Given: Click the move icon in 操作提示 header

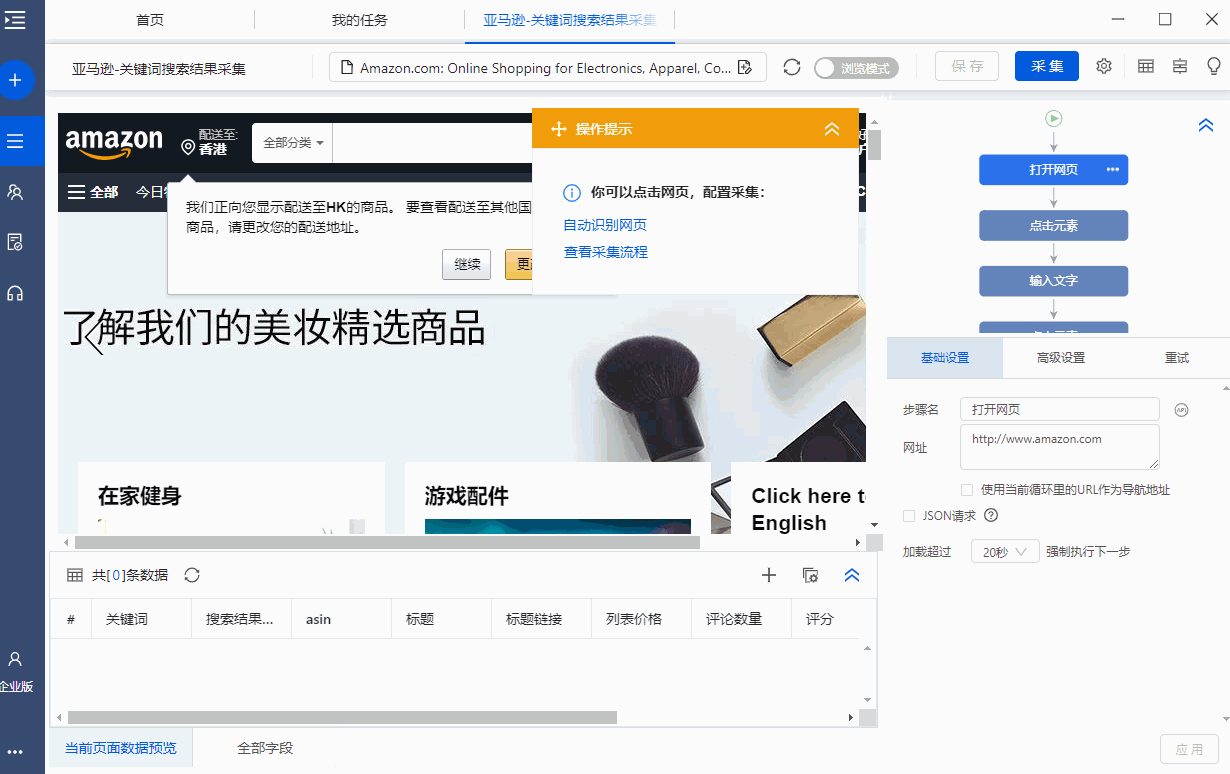Looking at the screenshot, I should click(x=559, y=129).
